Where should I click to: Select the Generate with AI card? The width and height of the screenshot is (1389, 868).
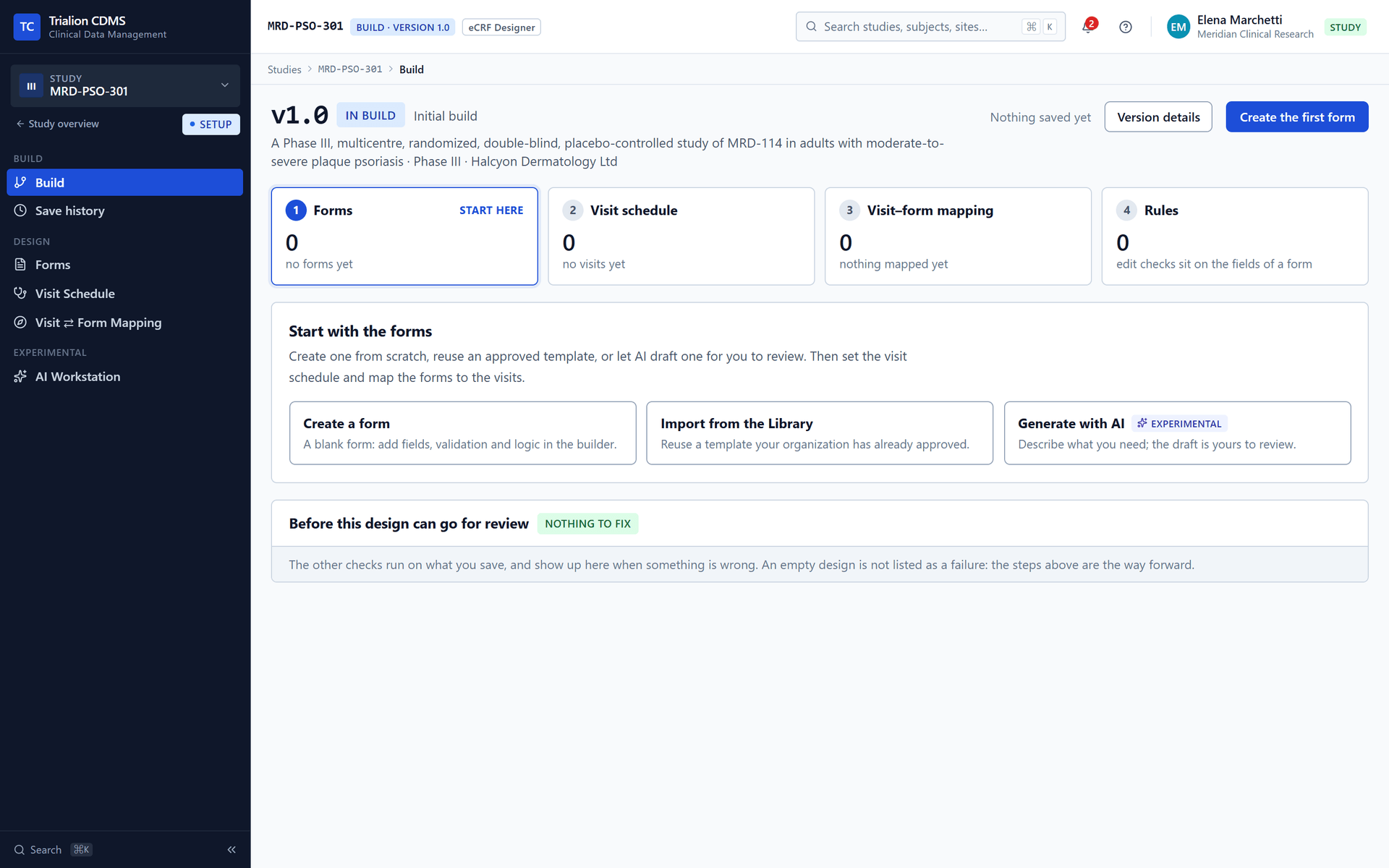coord(1176,433)
